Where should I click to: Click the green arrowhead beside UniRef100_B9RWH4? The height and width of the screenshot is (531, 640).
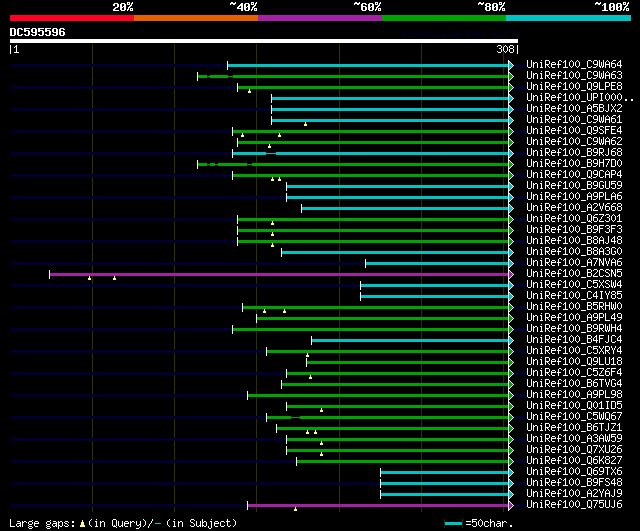tap(511, 329)
